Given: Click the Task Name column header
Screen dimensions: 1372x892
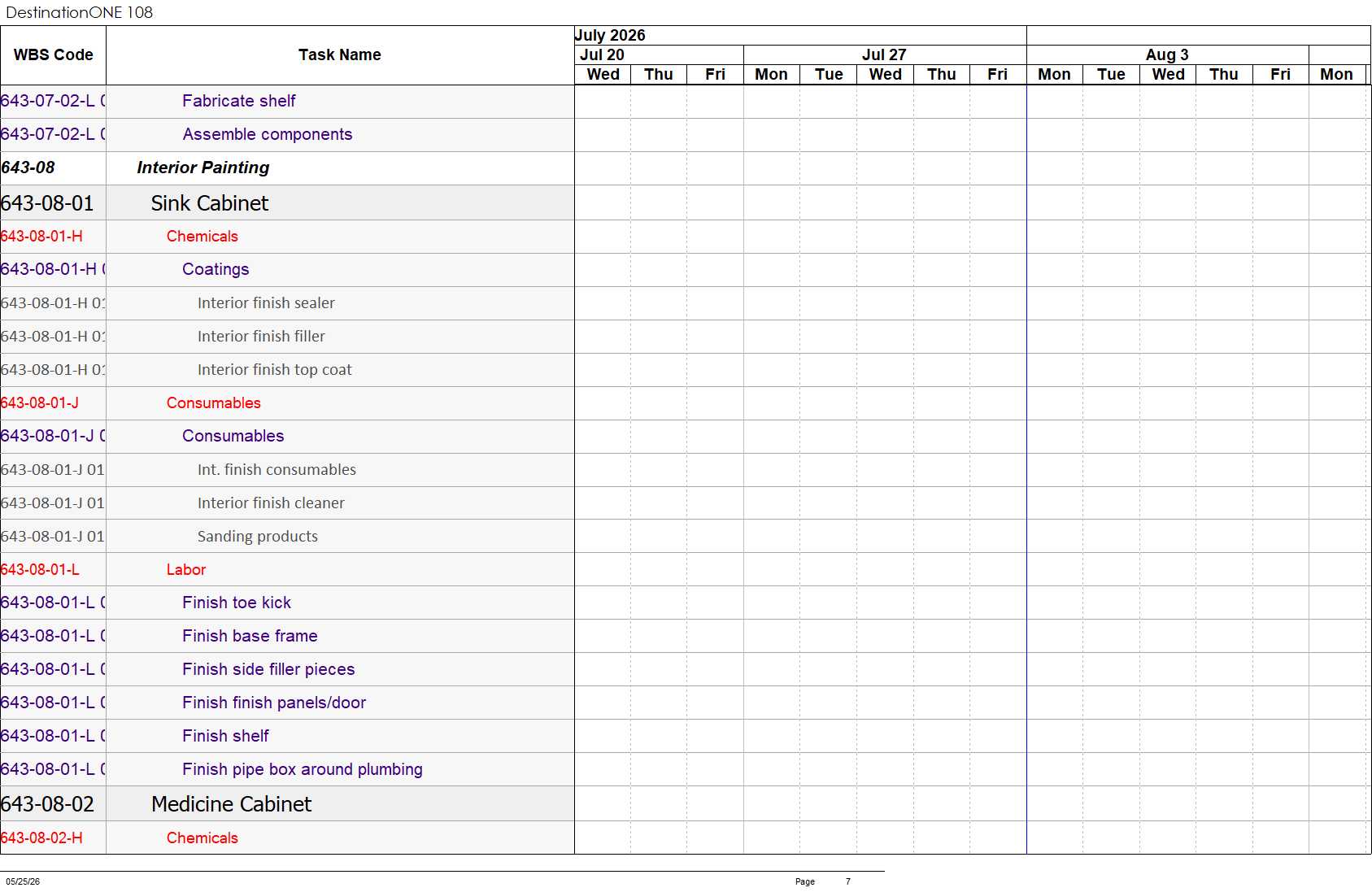Looking at the screenshot, I should pos(340,55).
